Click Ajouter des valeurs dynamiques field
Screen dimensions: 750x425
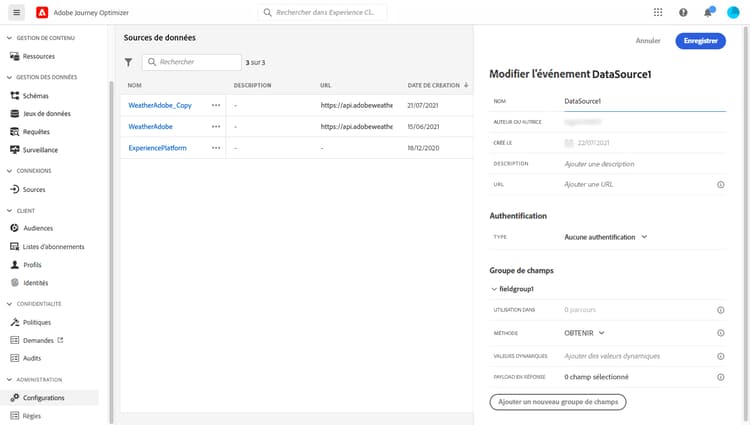coord(638,356)
